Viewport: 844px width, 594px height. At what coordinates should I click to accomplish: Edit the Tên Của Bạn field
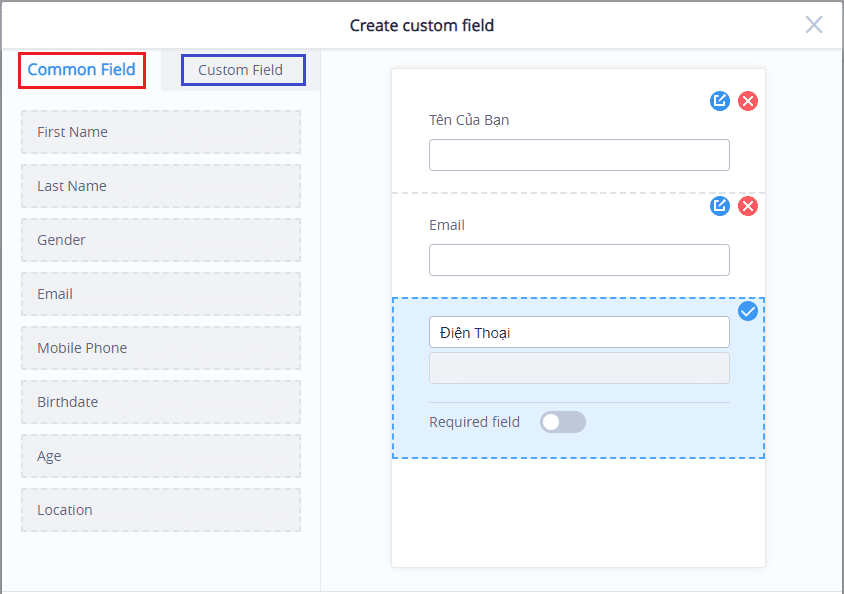pos(720,101)
